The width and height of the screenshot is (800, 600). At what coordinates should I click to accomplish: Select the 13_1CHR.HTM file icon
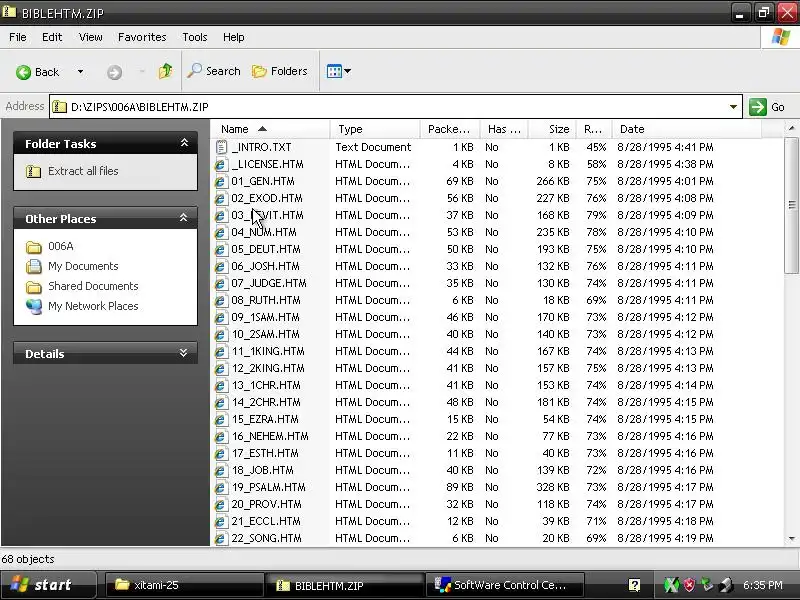tap(221, 385)
